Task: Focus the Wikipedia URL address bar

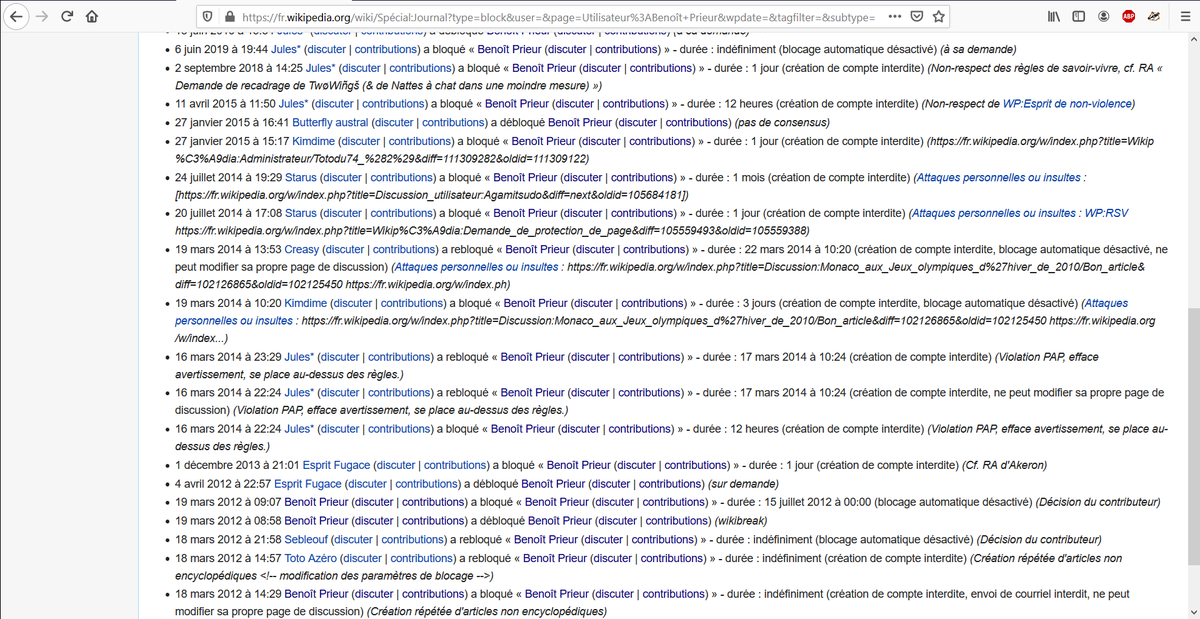Action: pos(558,17)
